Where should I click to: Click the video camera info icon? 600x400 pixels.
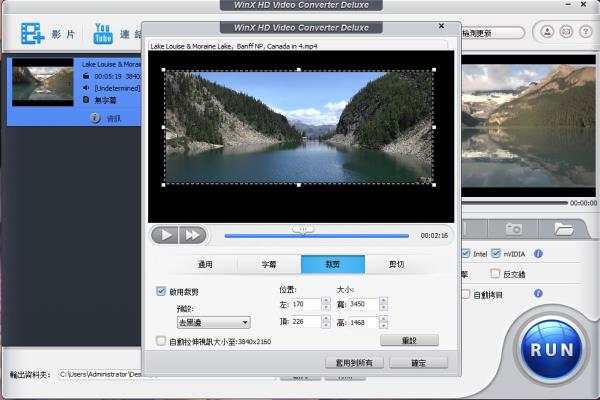[86, 76]
